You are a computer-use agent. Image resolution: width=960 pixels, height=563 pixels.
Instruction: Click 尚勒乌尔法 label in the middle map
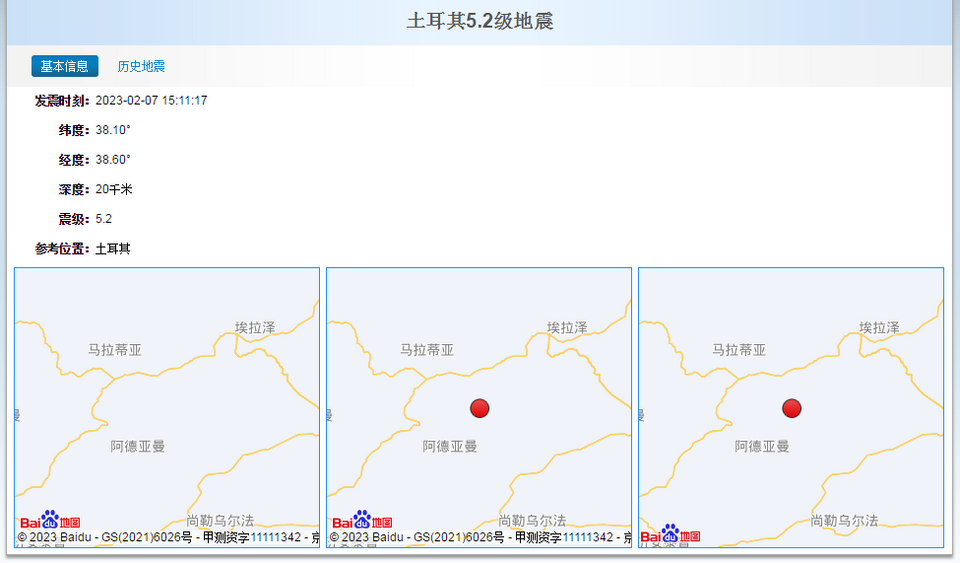(x=533, y=521)
